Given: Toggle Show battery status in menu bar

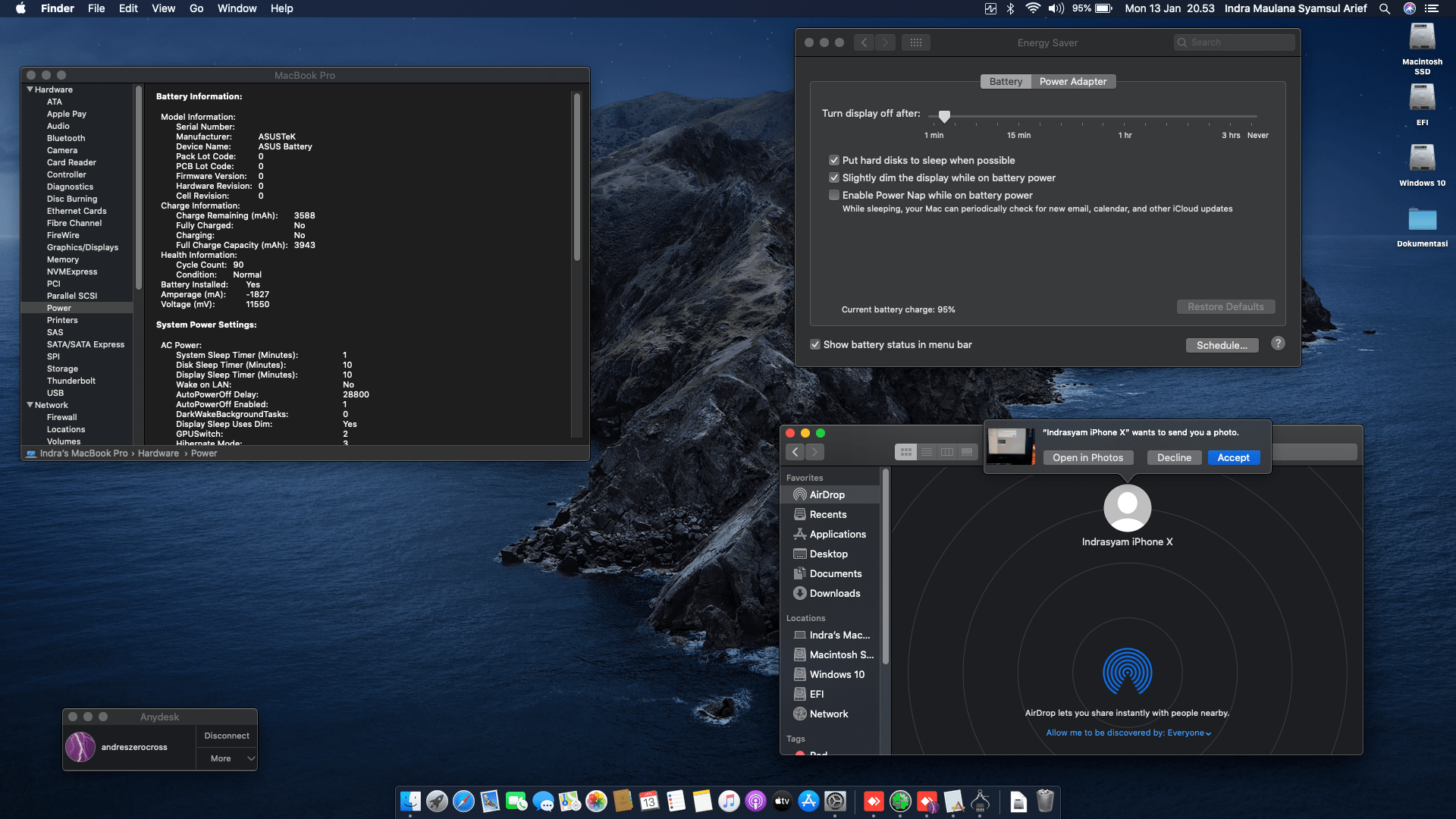Looking at the screenshot, I should pyautogui.click(x=815, y=344).
